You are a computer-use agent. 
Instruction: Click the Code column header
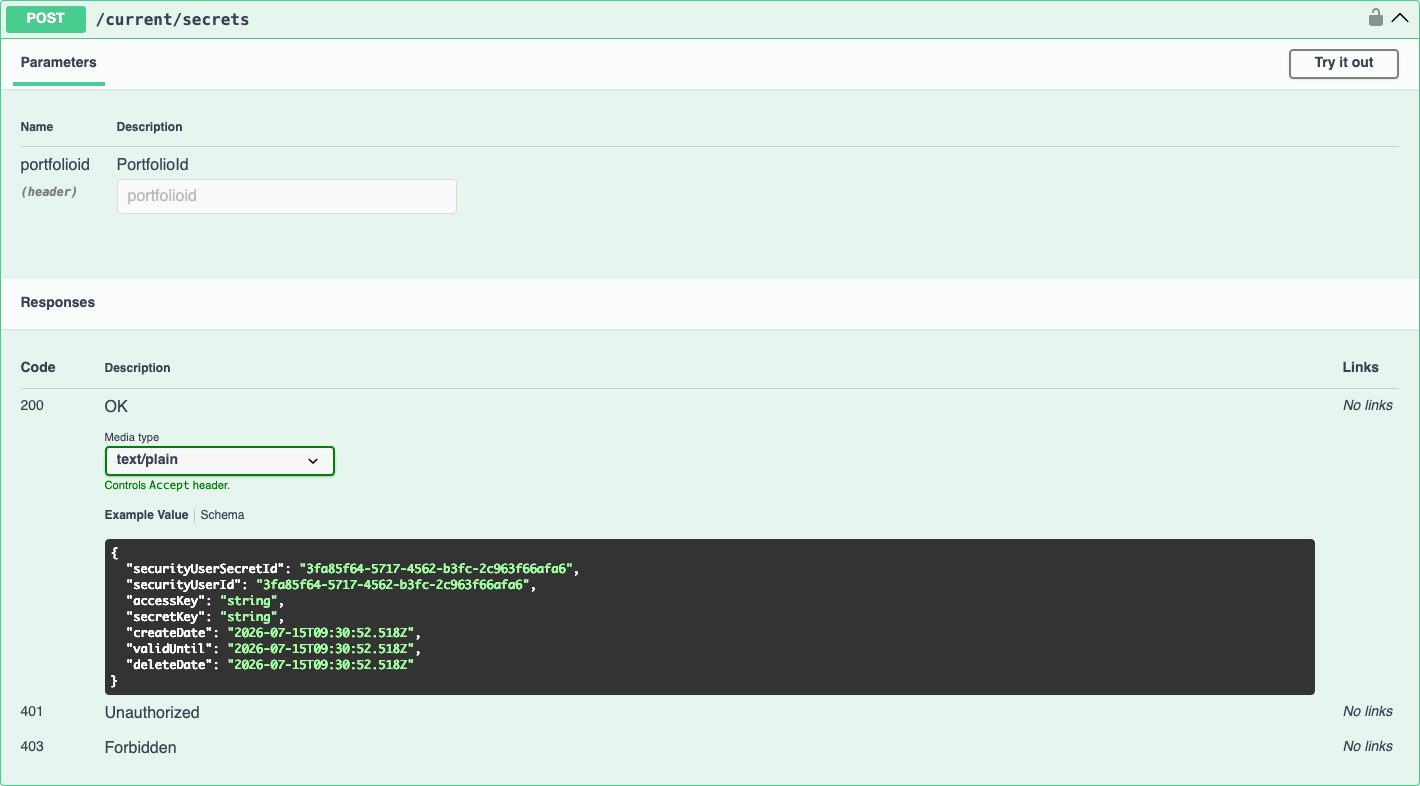38,367
